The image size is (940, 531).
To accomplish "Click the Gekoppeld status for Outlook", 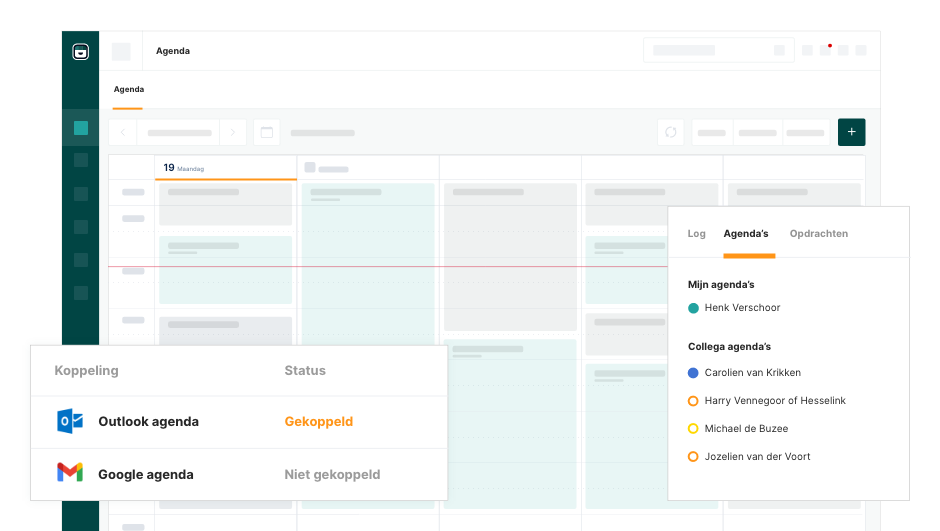I will (x=318, y=422).
